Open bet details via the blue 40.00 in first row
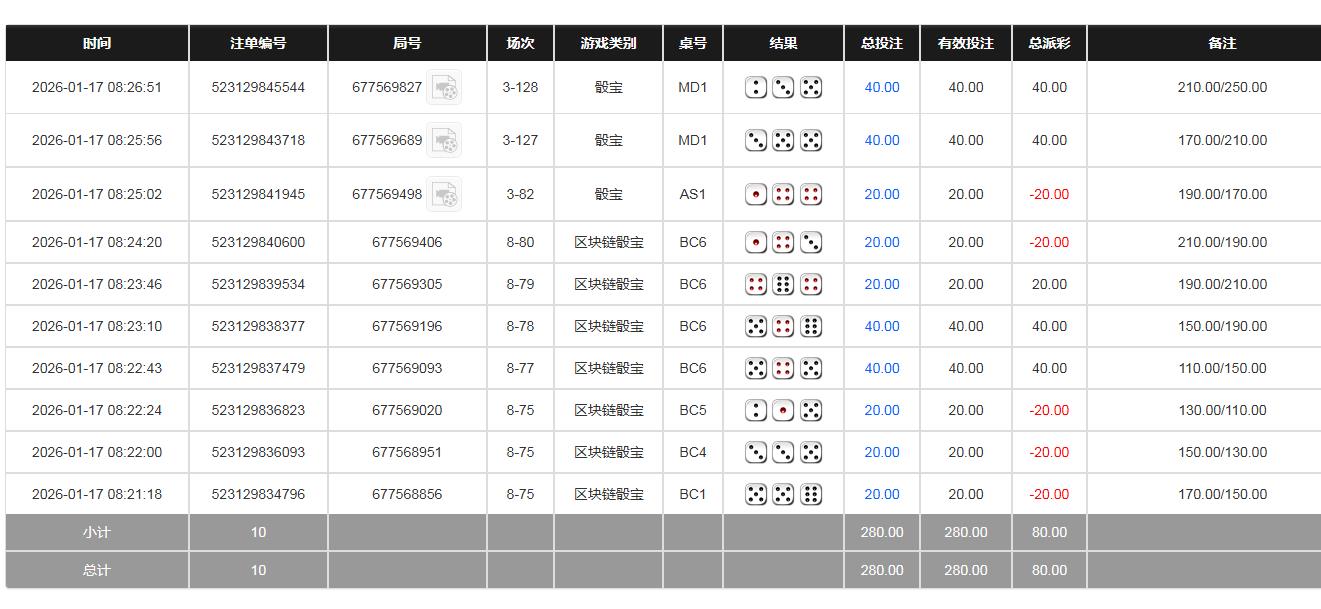 [x=881, y=87]
